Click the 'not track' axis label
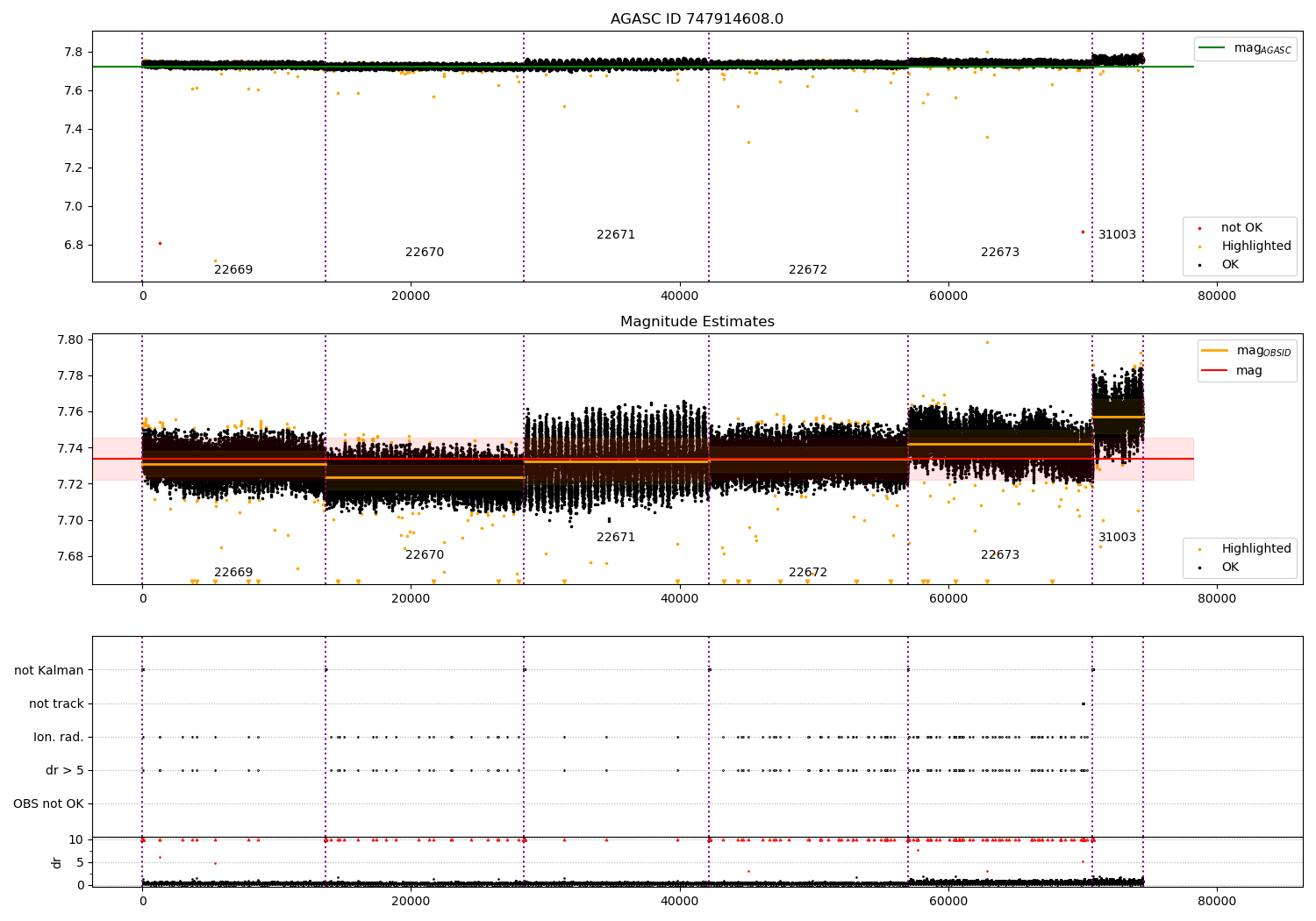The image size is (1316, 921). pyautogui.click(x=56, y=704)
